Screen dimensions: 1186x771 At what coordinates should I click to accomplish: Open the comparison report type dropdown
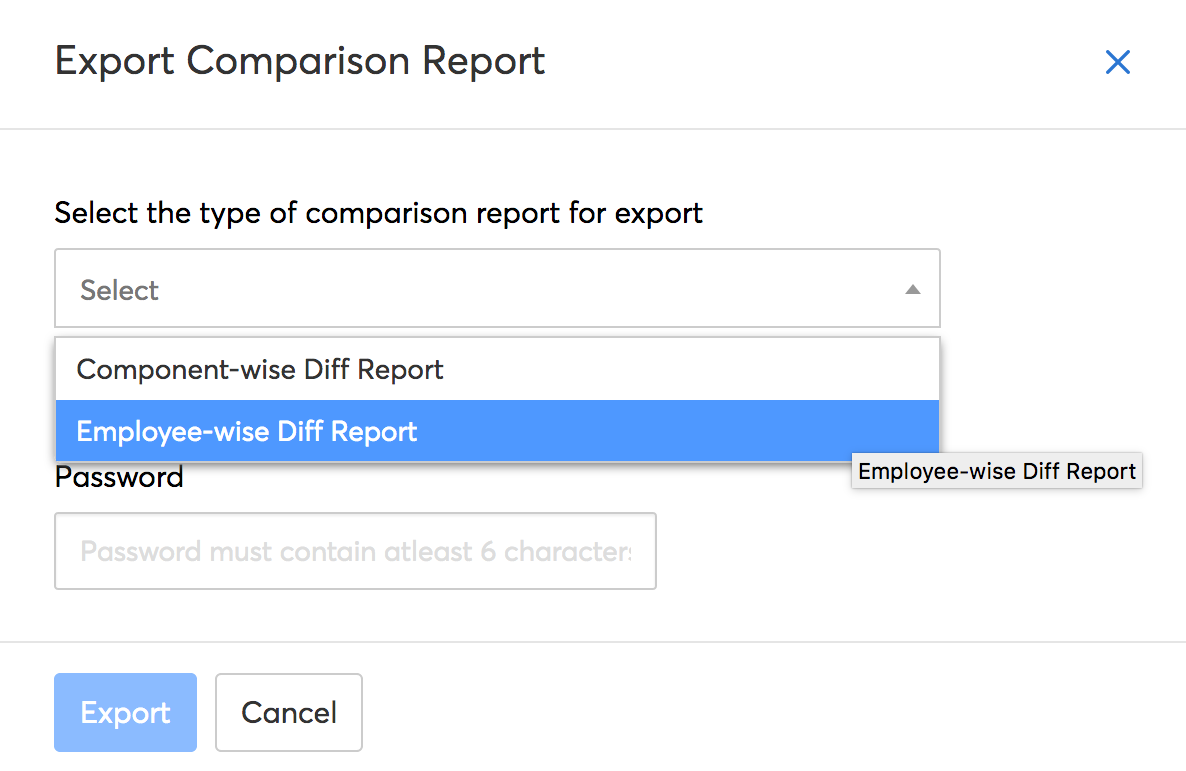[x=497, y=288]
